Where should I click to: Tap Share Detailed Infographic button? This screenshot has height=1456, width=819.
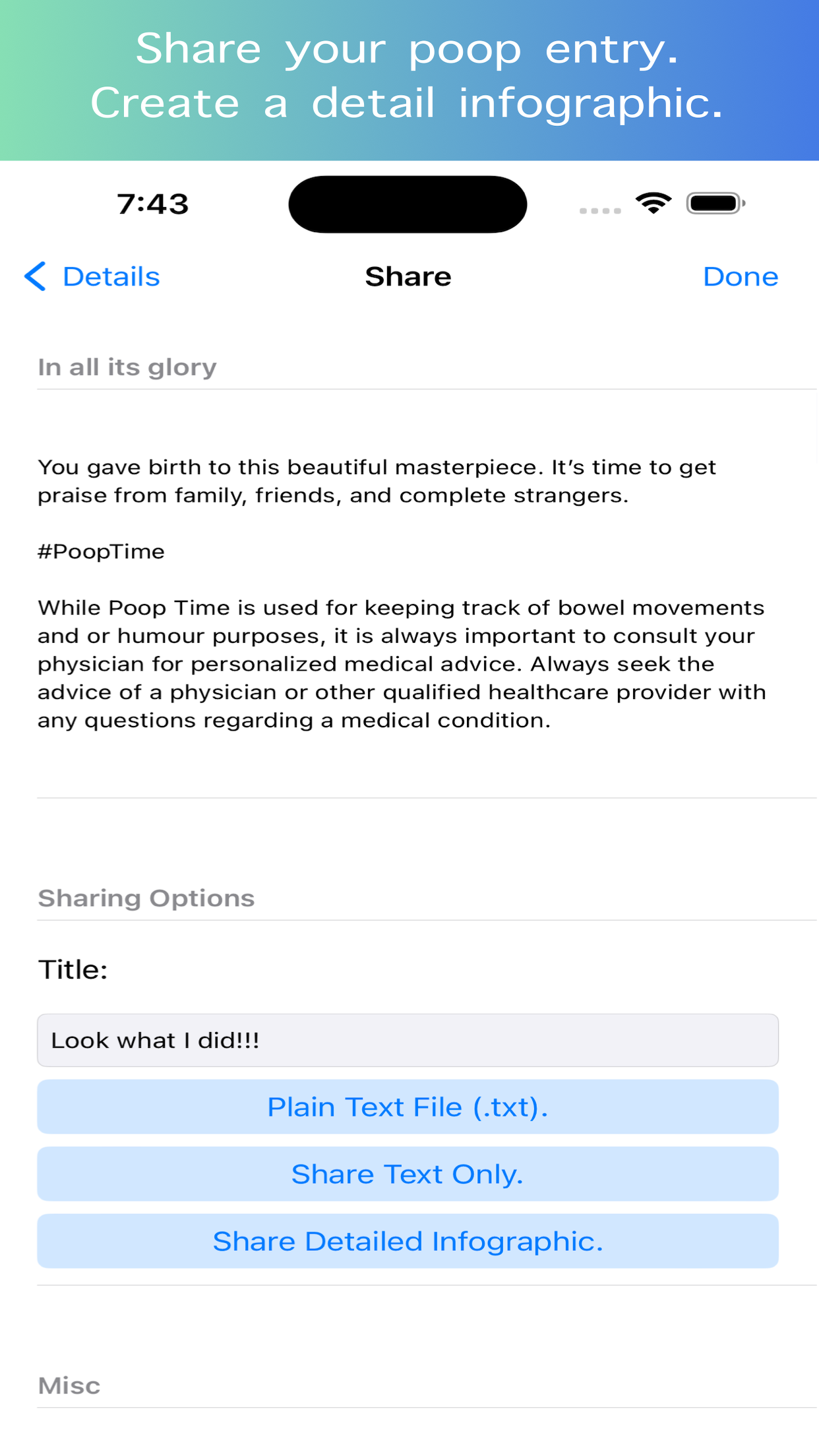point(408,1241)
